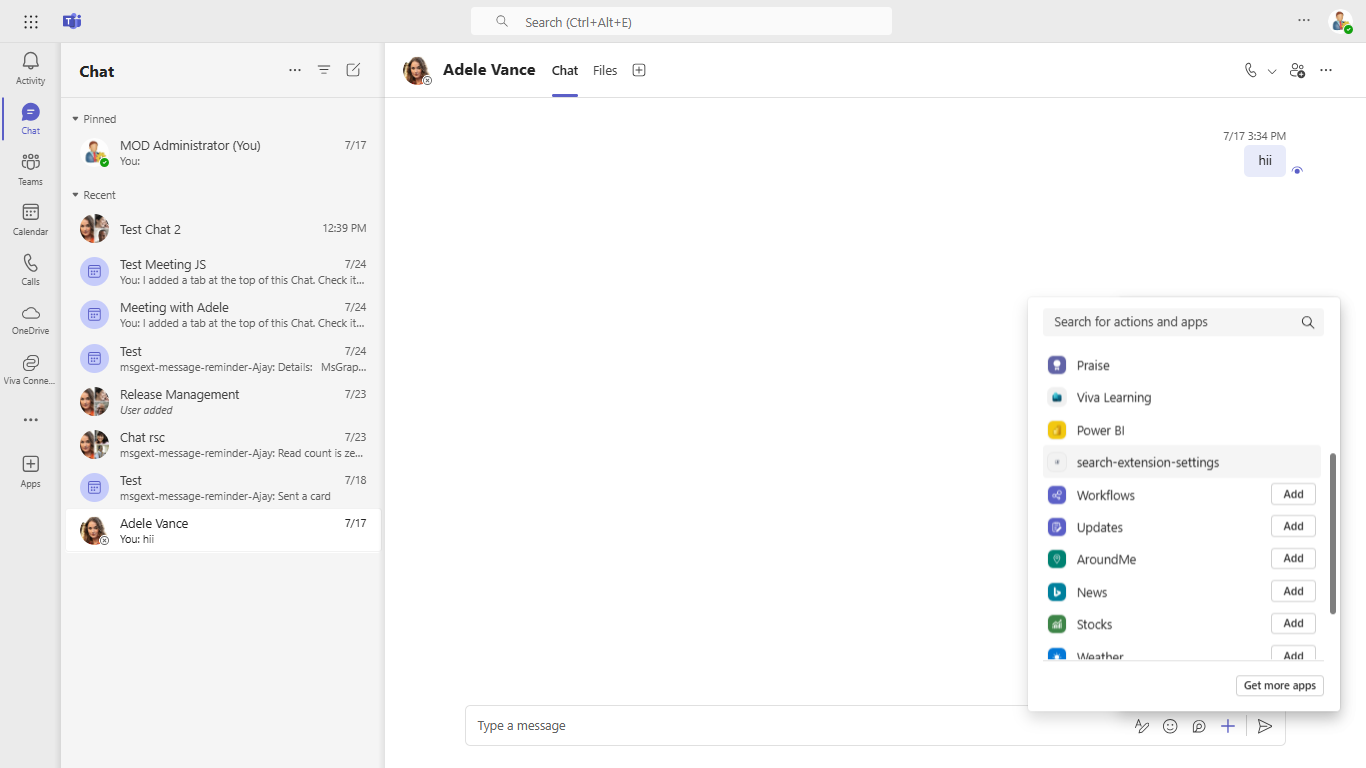1366x768 pixels.
Task: Switch to the Files tab
Action: click(605, 70)
